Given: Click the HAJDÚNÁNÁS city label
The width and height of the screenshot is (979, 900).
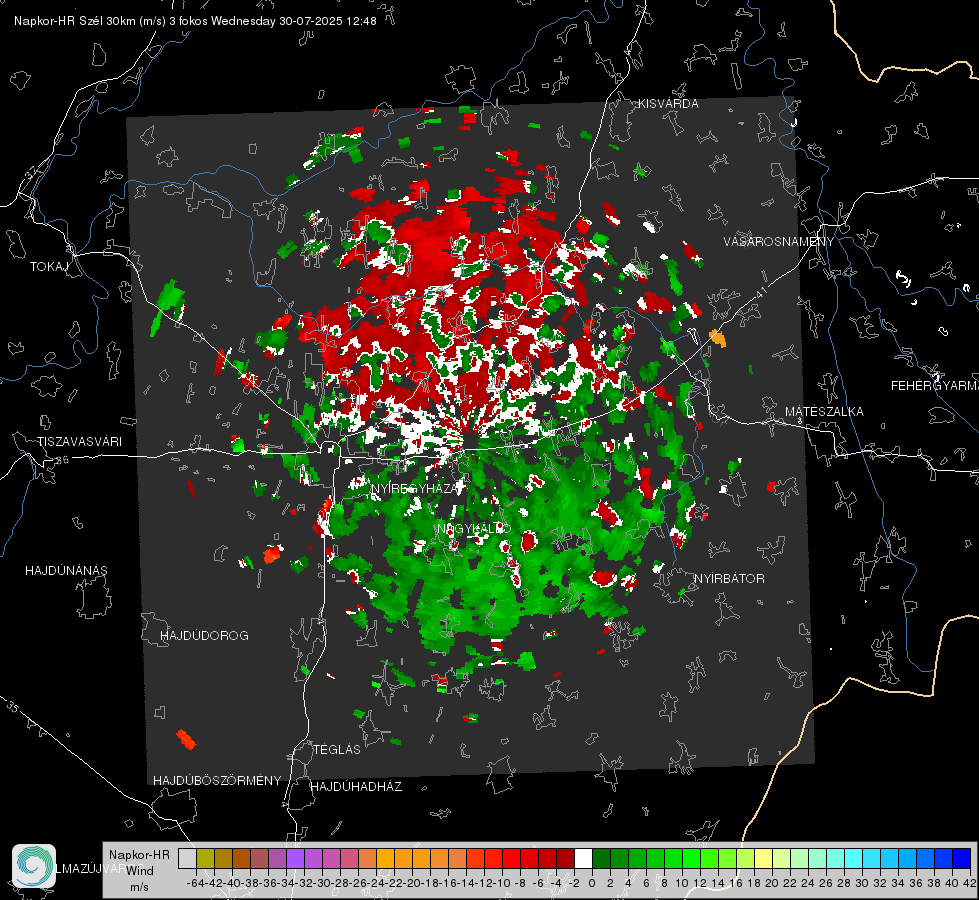Looking at the screenshot, I should [66, 571].
